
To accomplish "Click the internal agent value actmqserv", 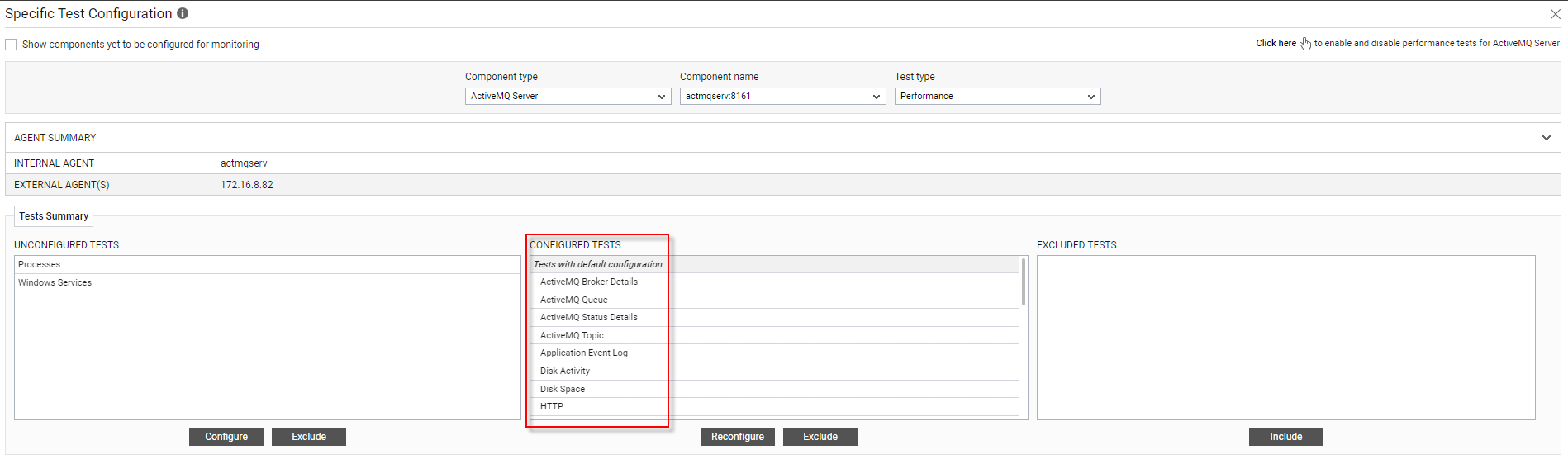I will coord(244,163).
